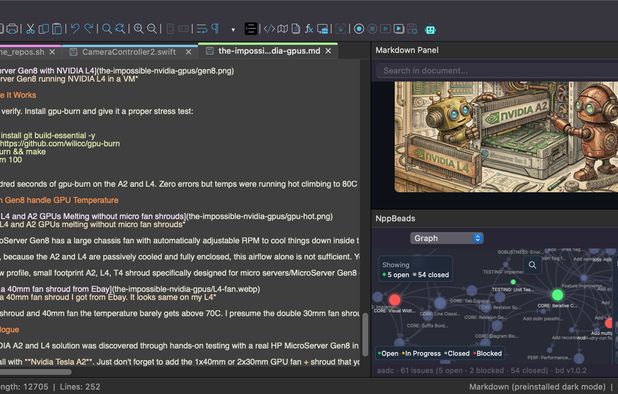
Task: Click Search in document field
Action: point(497,71)
